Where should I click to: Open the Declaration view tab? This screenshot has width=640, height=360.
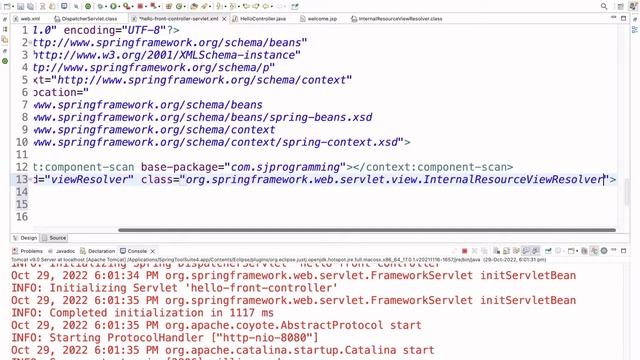(98, 251)
